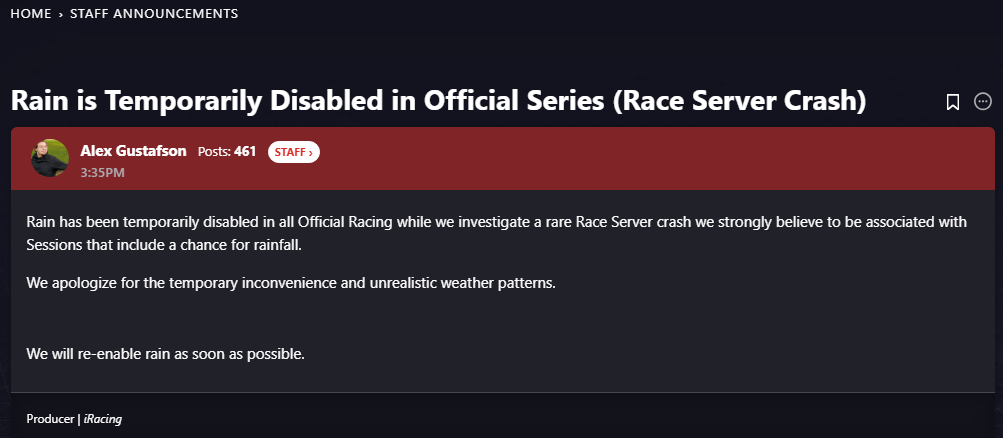This screenshot has height=438, width=1003.
Task: Click the italic iRacing signature text
Action: point(103,418)
